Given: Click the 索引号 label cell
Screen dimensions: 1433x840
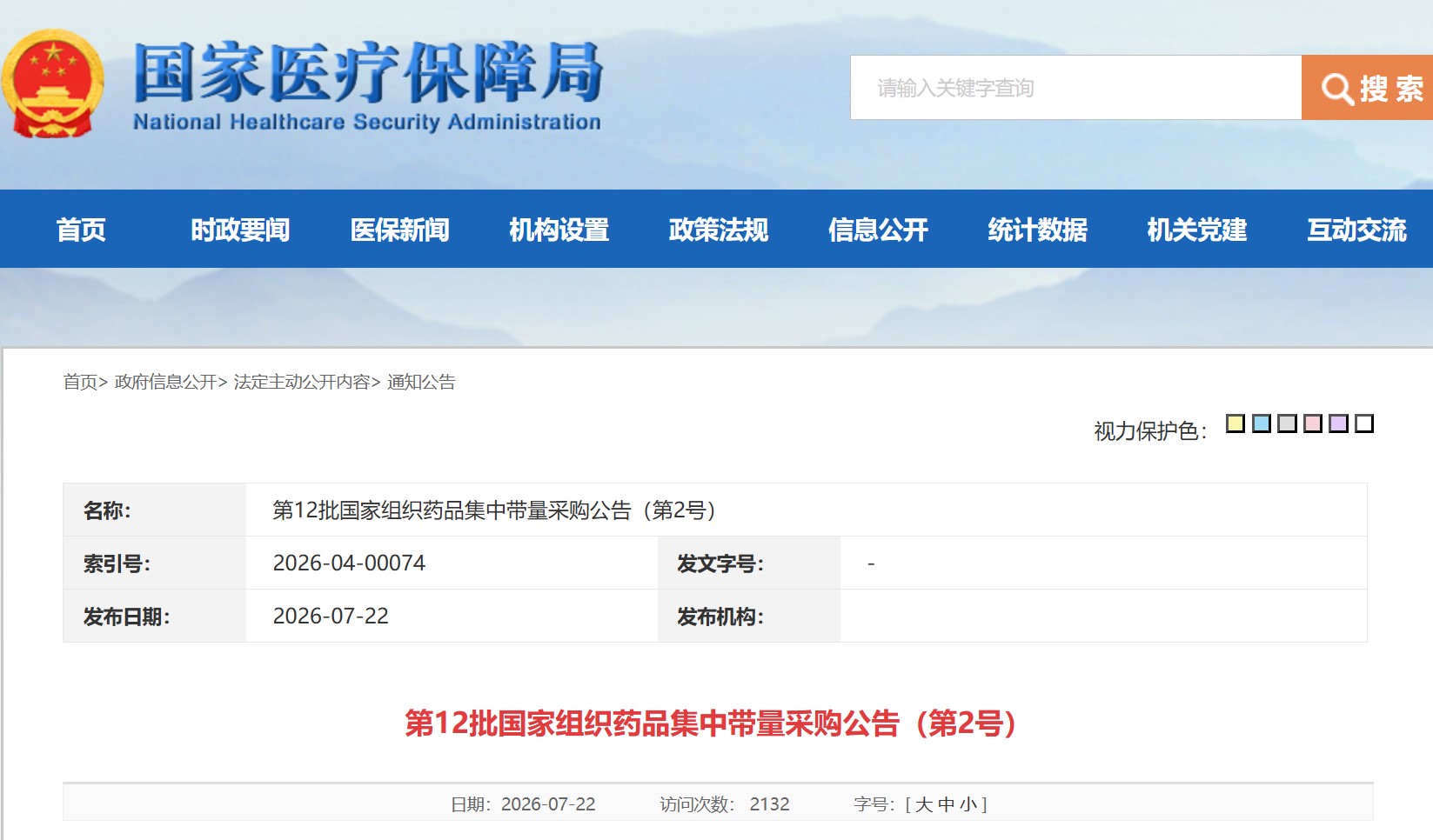Looking at the screenshot, I should (155, 563).
